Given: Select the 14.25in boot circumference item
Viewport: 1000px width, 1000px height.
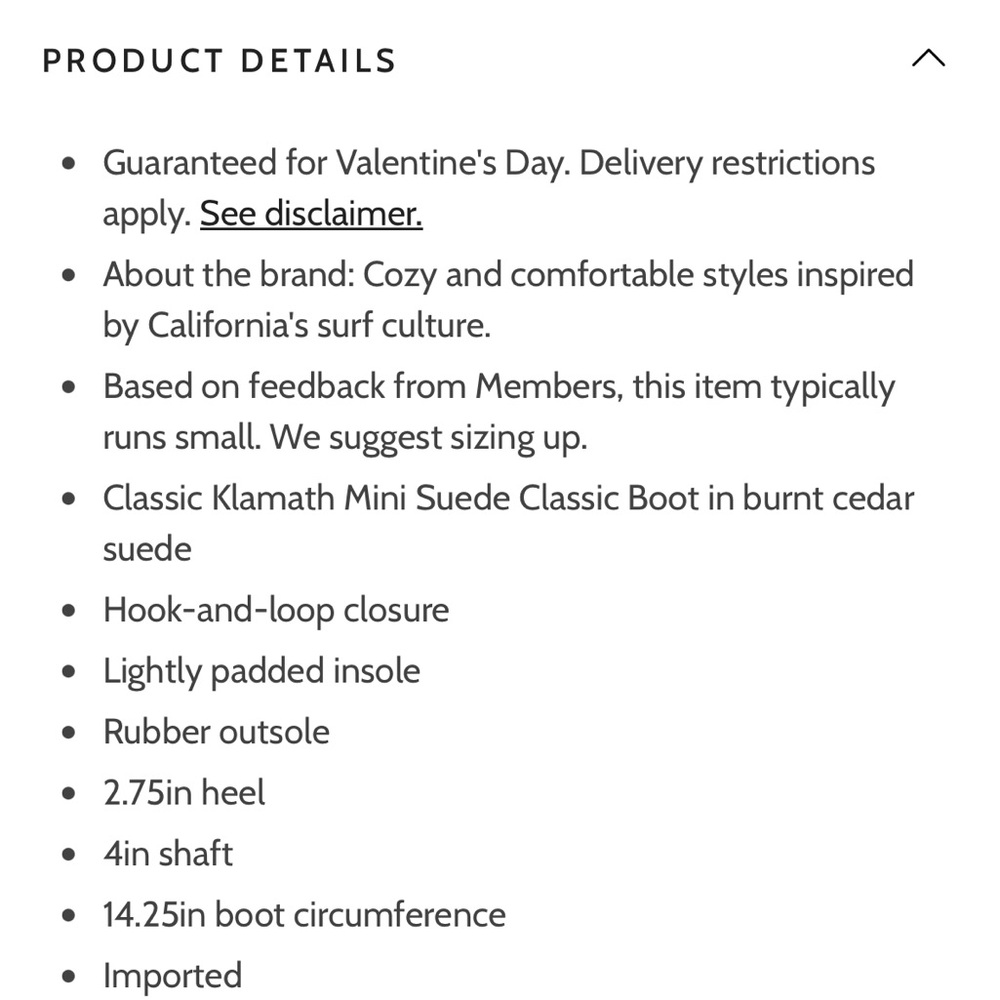Looking at the screenshot, I should [x=304, y=915].
